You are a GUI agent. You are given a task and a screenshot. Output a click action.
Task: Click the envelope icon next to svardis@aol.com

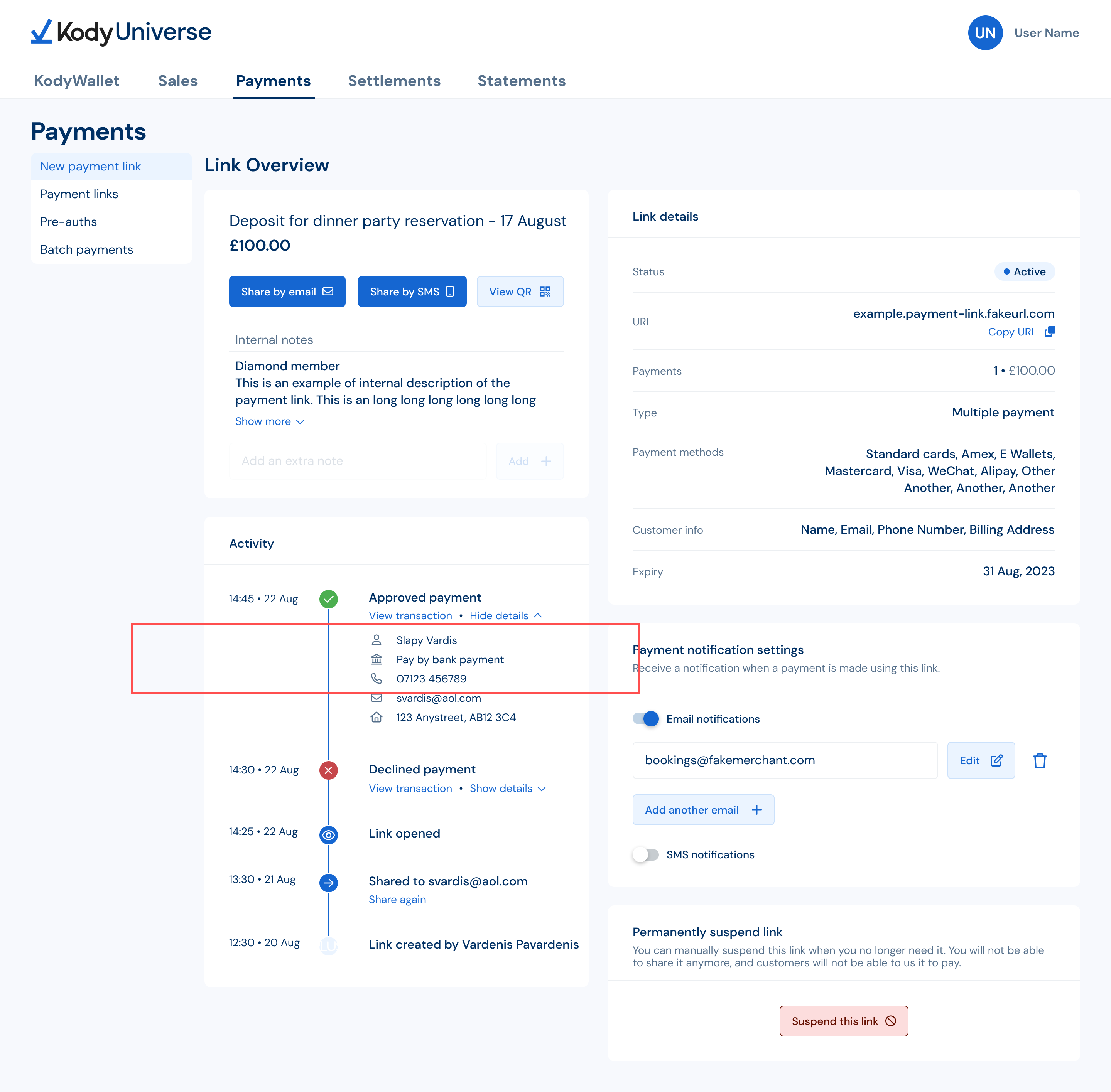377,698
